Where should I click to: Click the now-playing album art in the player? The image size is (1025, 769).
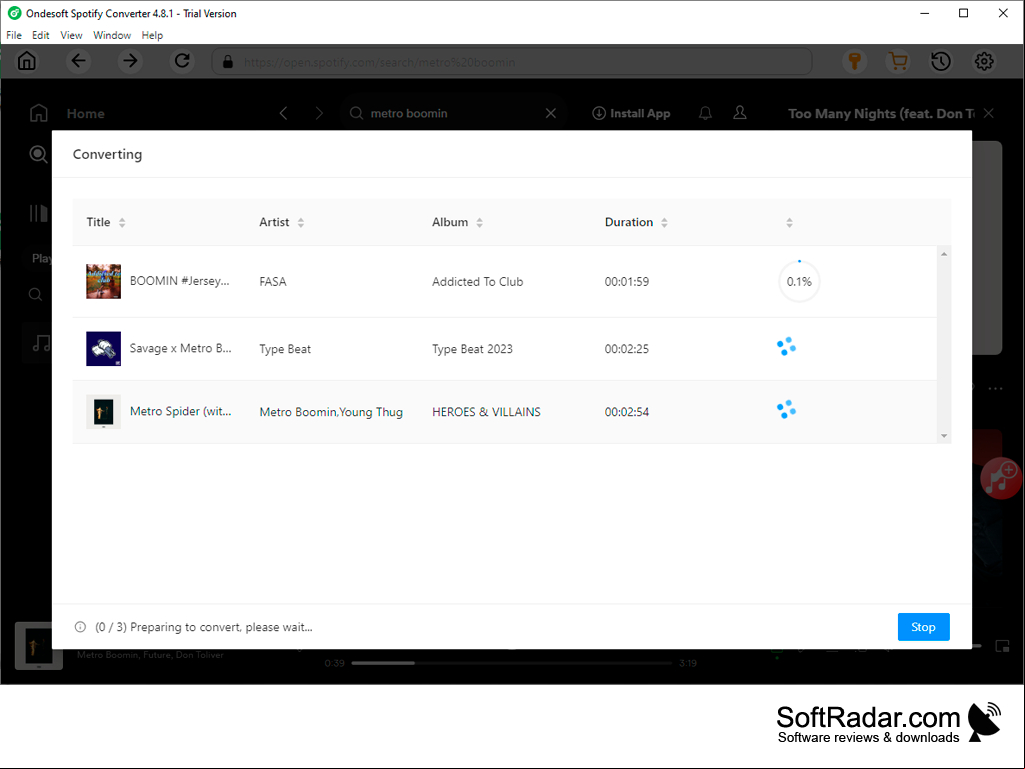(x=39, y=646)
